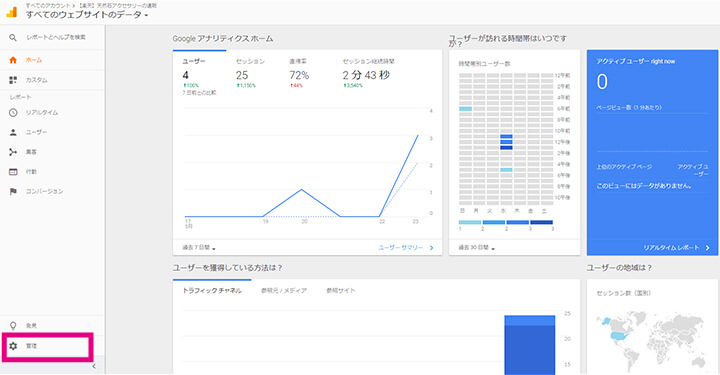The width and height of the screenshot is (720, 375).
Task: Collapse the left sidebar with chevron arrow
Action: tap(94, 366)
